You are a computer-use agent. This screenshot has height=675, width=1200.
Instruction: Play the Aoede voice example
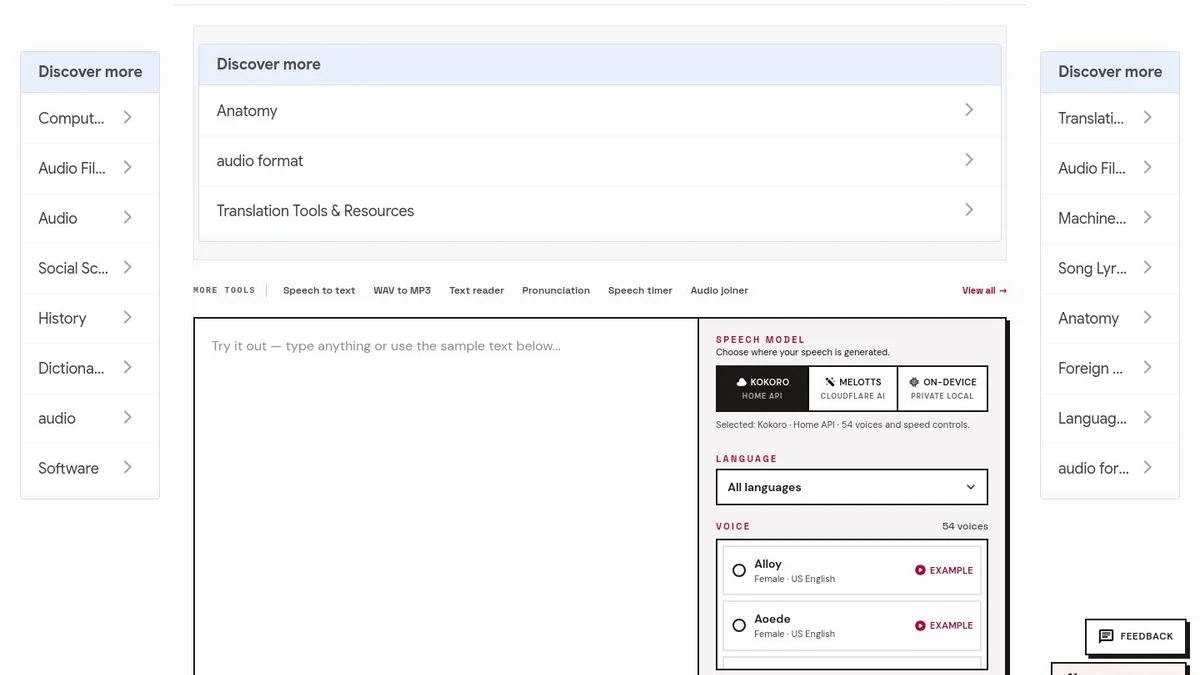tap(944, 625)
